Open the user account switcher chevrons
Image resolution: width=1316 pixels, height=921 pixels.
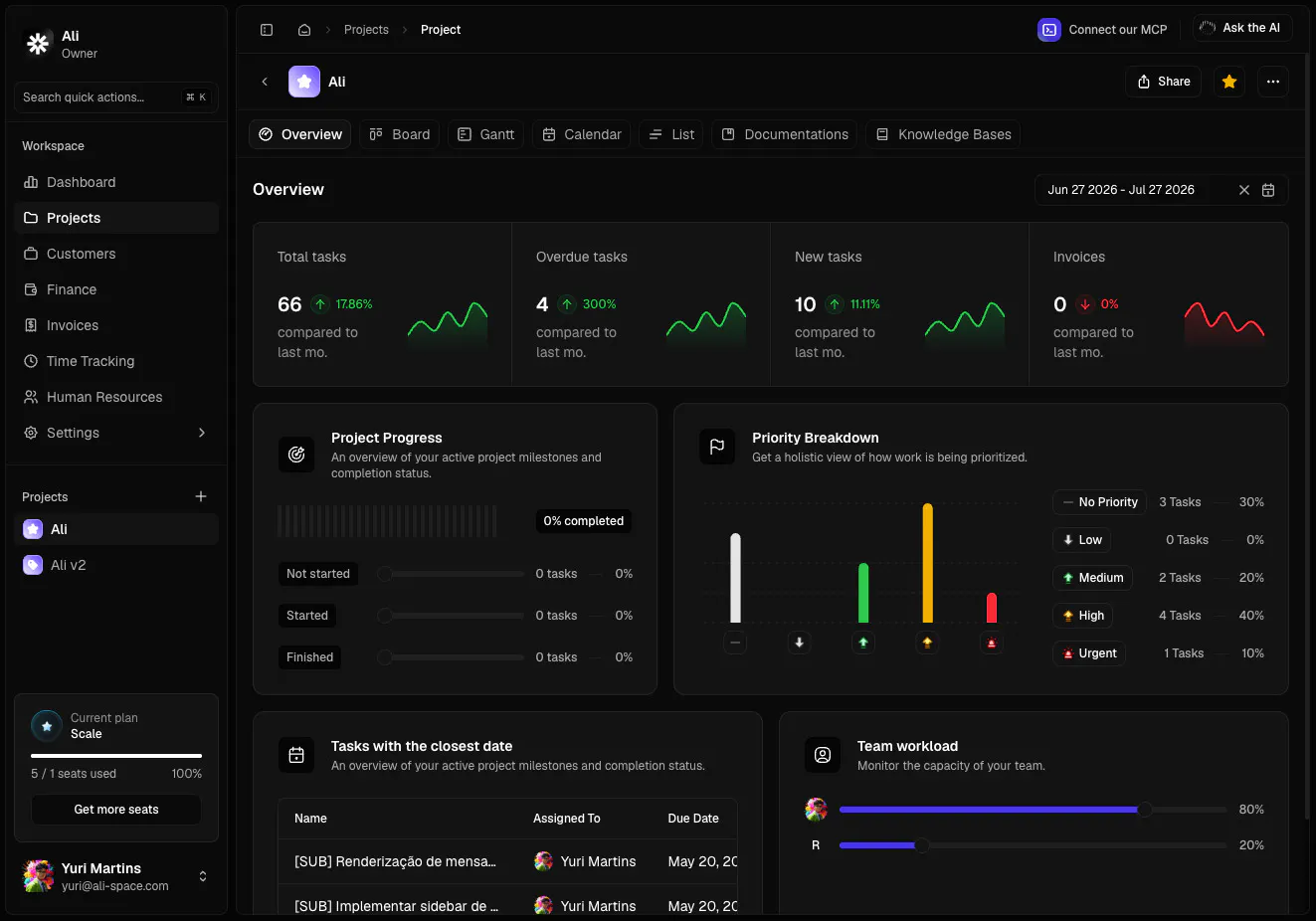pyautogui.click(x=203, y=876)
